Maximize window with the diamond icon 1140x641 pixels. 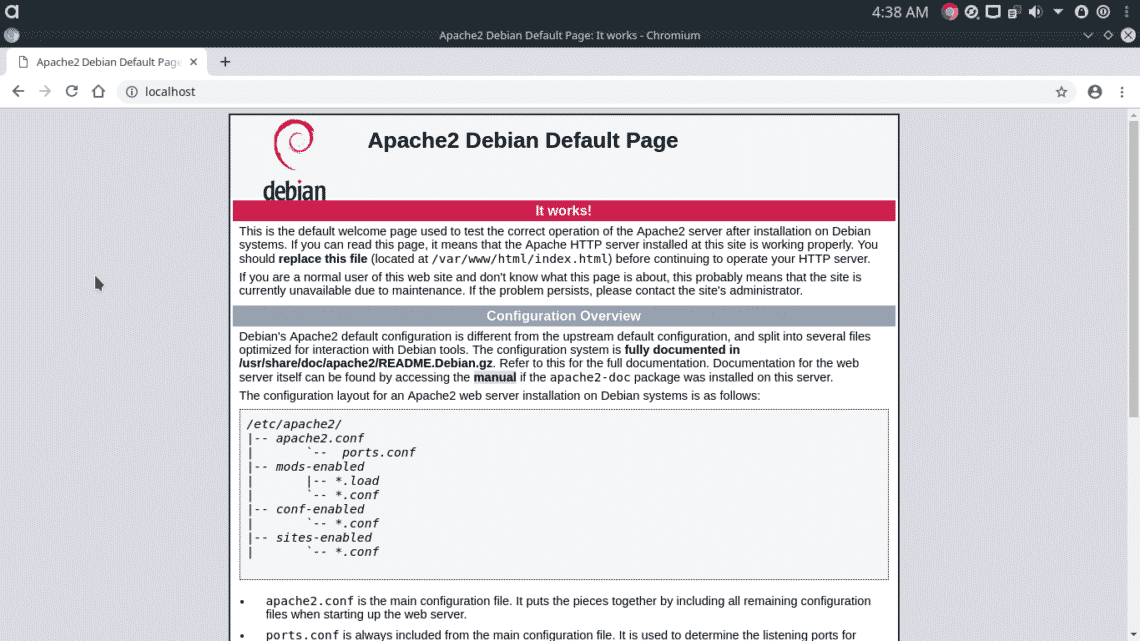[x=1108, y=35]
